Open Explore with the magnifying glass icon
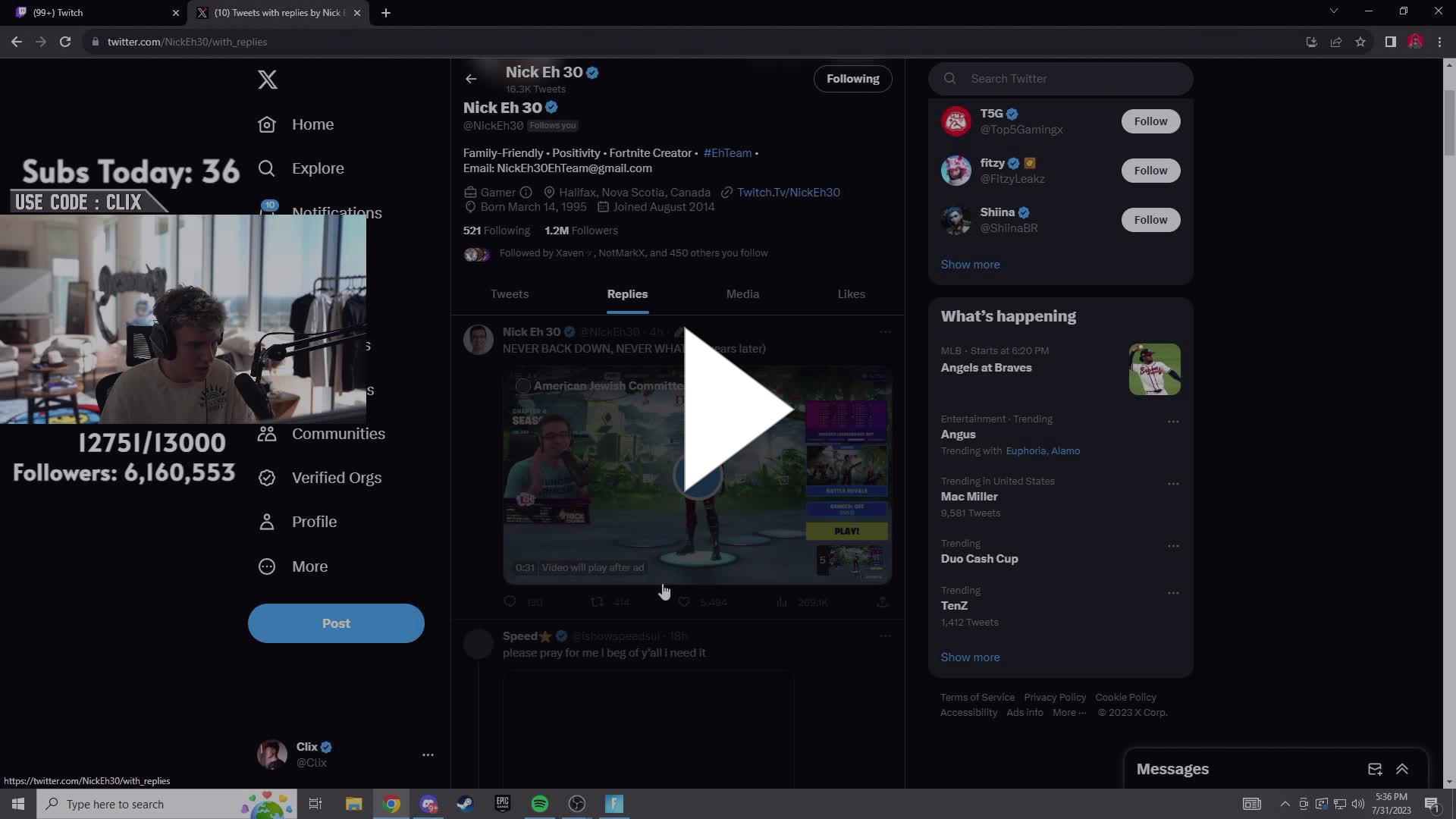Viewport: 1456px width, 819px height. point(266,168)
